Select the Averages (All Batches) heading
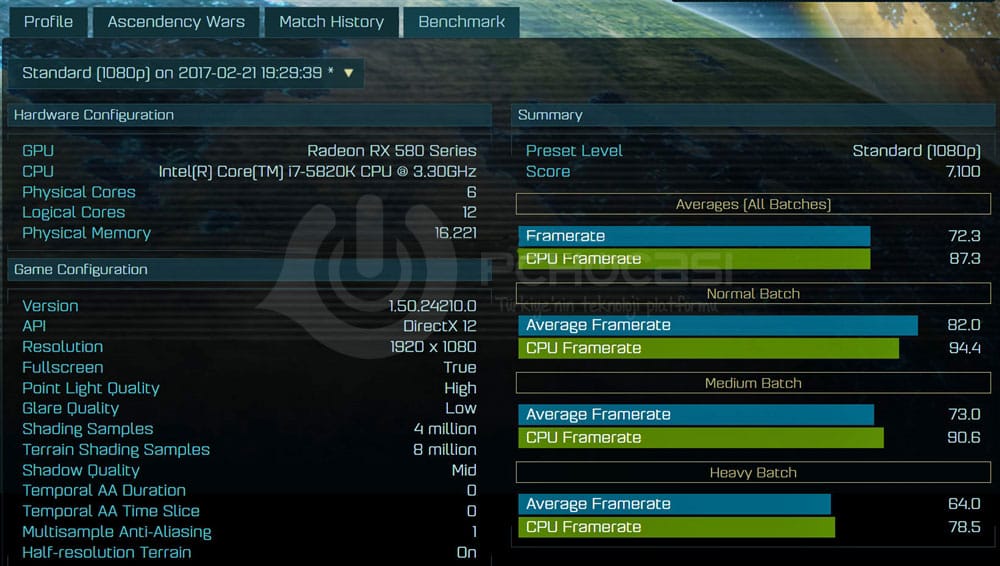The height and width of the screenshot is (566, 1000). (x=753, y=204)
